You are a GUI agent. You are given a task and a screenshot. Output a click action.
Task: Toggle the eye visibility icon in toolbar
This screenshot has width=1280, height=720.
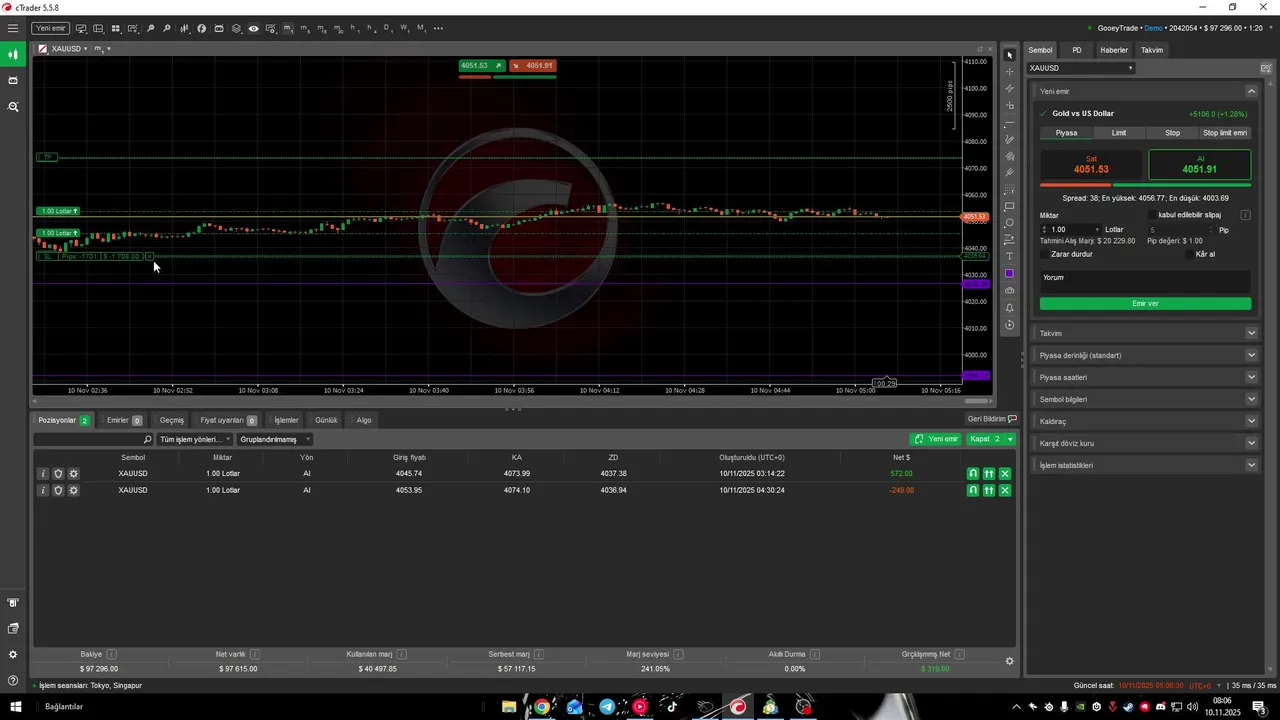point(254,28)
